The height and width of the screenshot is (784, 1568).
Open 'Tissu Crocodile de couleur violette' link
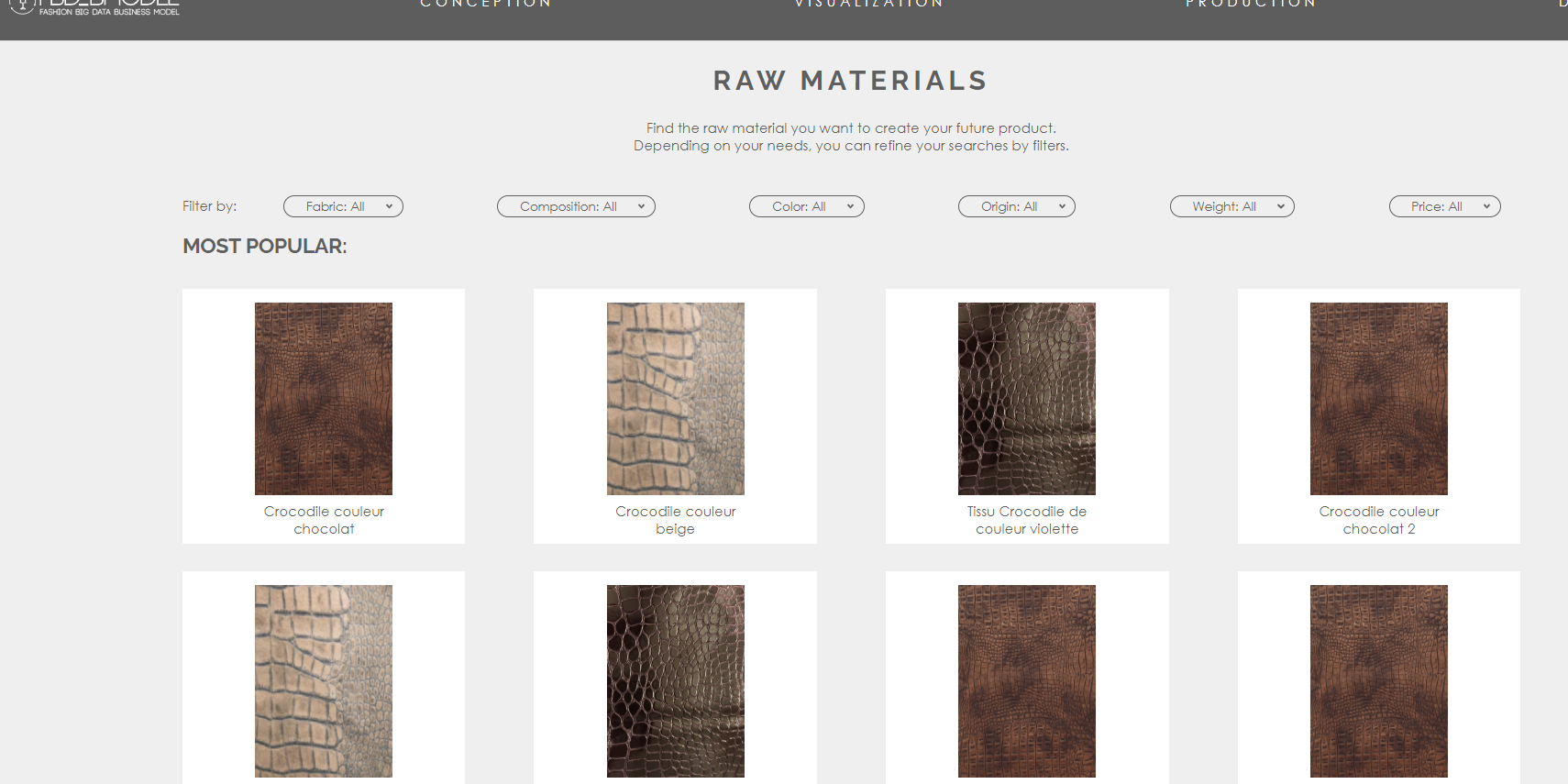tap(1027, 520)
